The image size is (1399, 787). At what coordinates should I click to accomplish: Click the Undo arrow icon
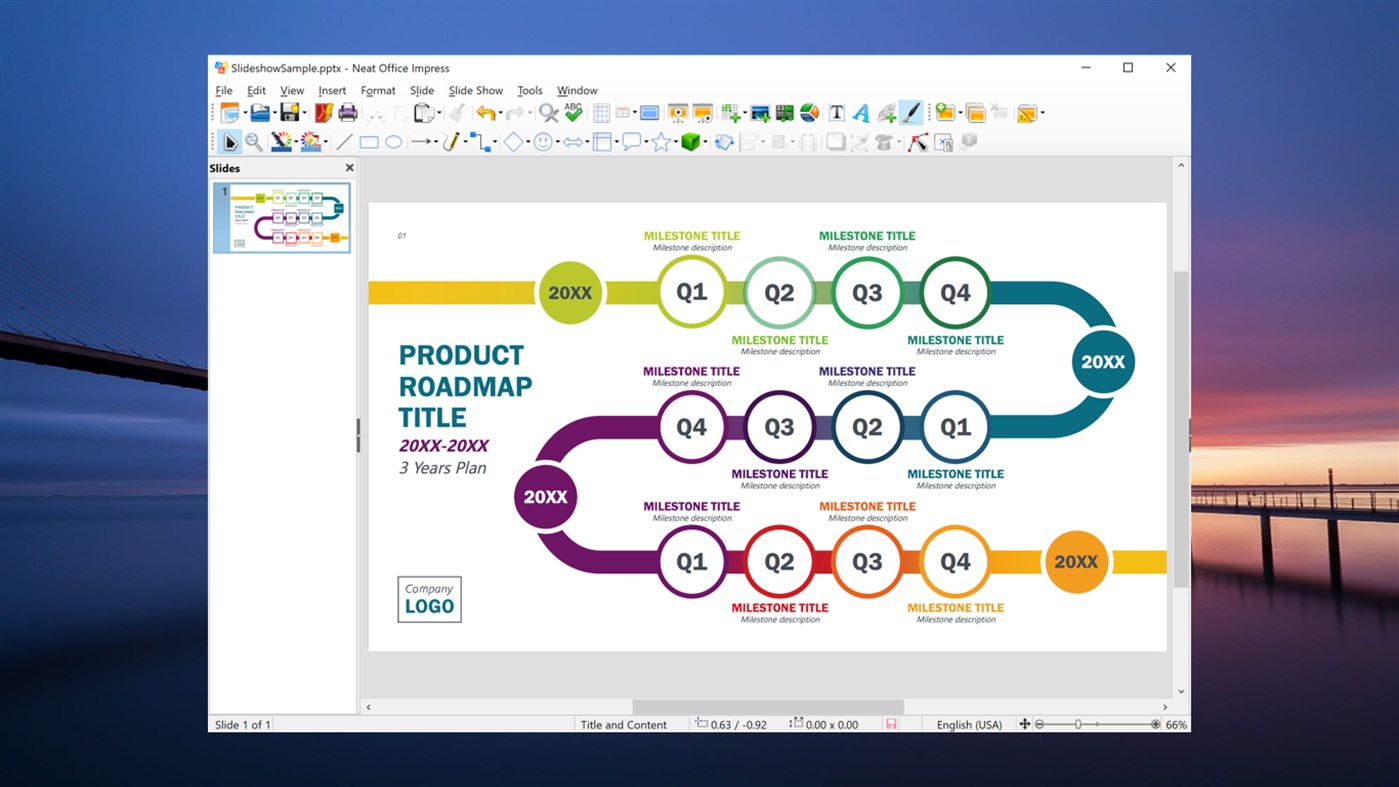point(487,112)
